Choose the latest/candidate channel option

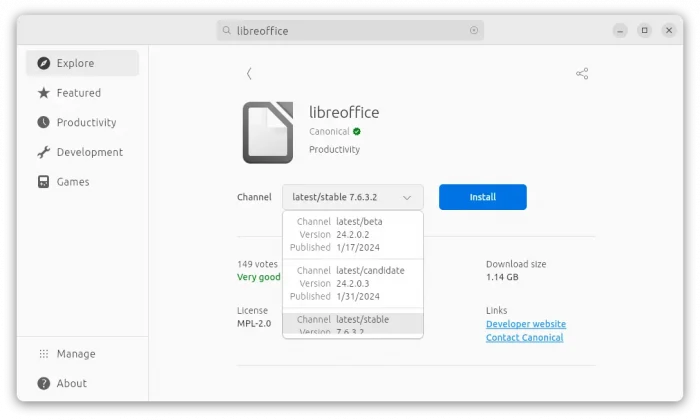click(352, 283)
